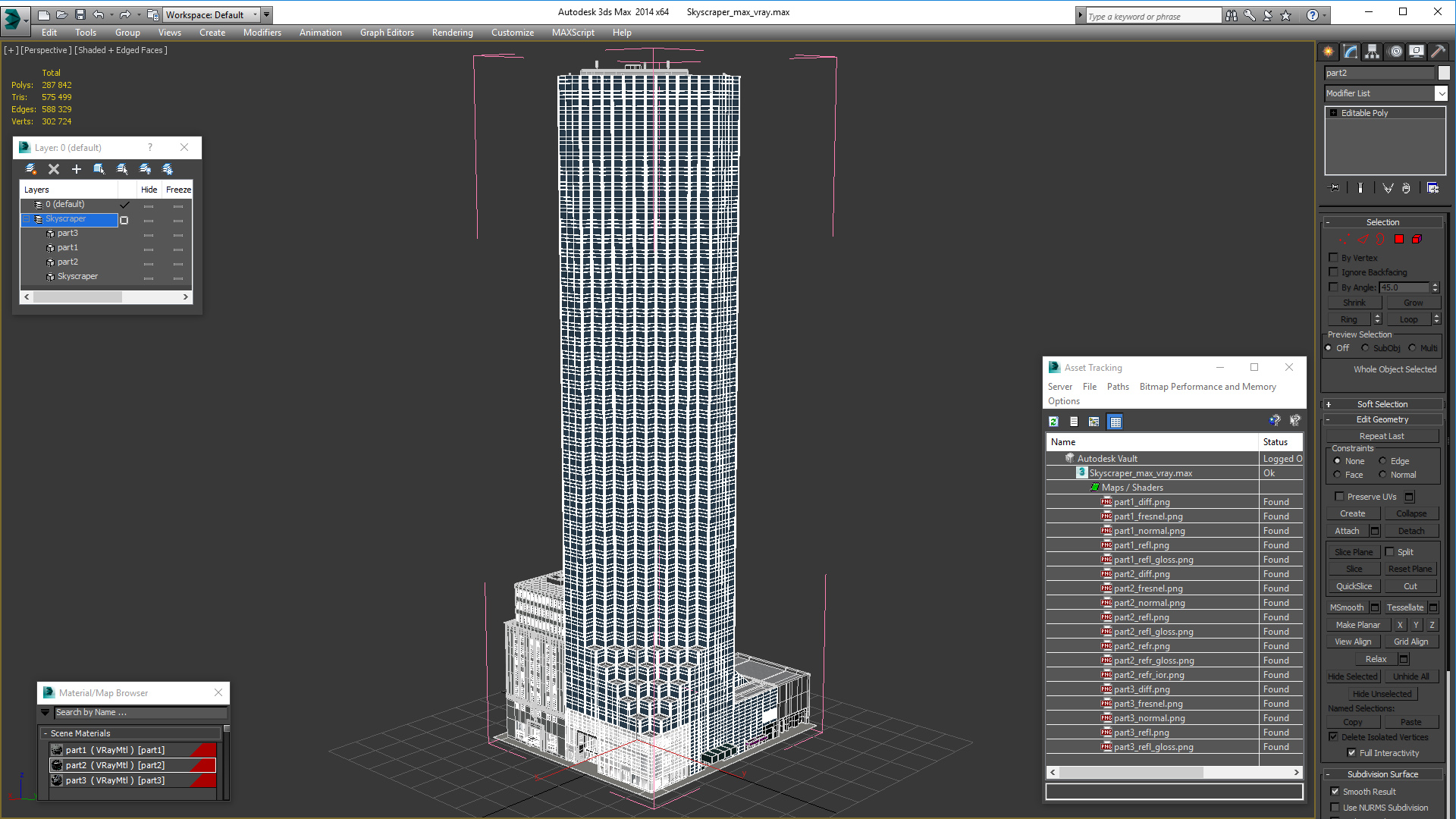The width and height of the screenshot is (1456, 819).
Task: Collapse the Selection rollout
Action: 1383,222
